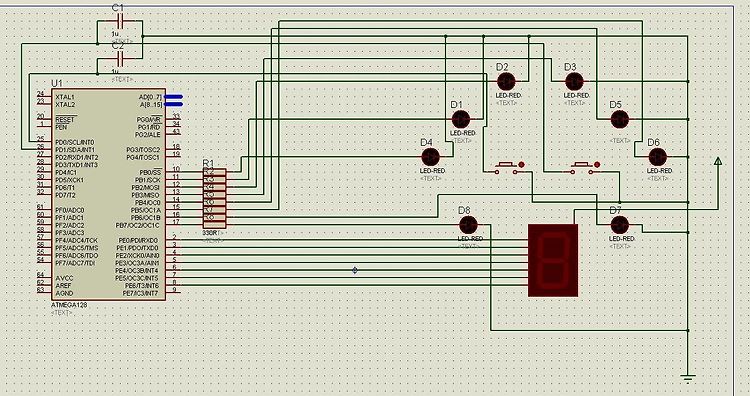The image size is (750, 396).
Task: Select capacitor C1 symbol
Action: [x=120, y=20]
